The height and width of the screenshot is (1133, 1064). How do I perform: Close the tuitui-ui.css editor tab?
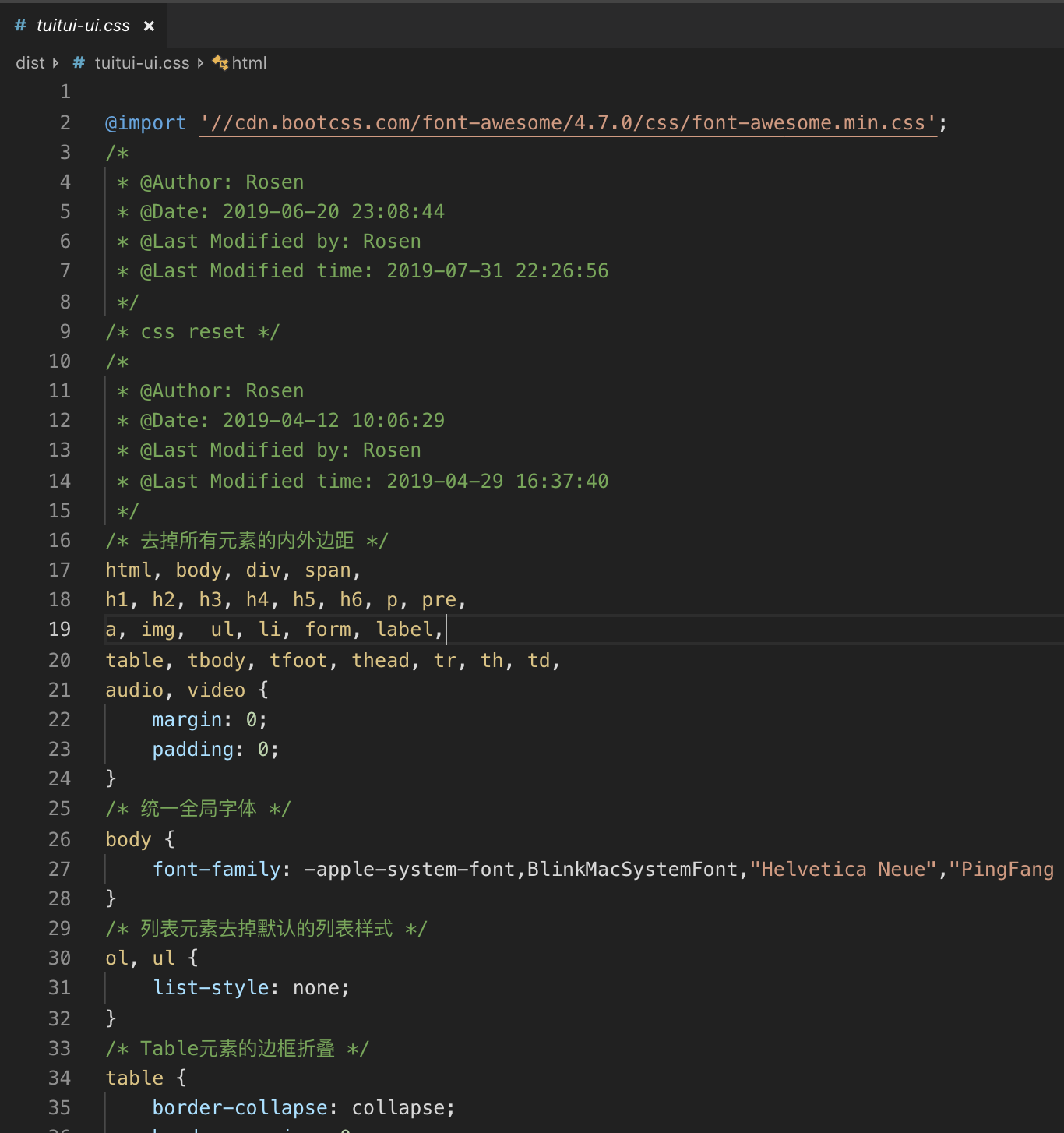pos(149,26)
